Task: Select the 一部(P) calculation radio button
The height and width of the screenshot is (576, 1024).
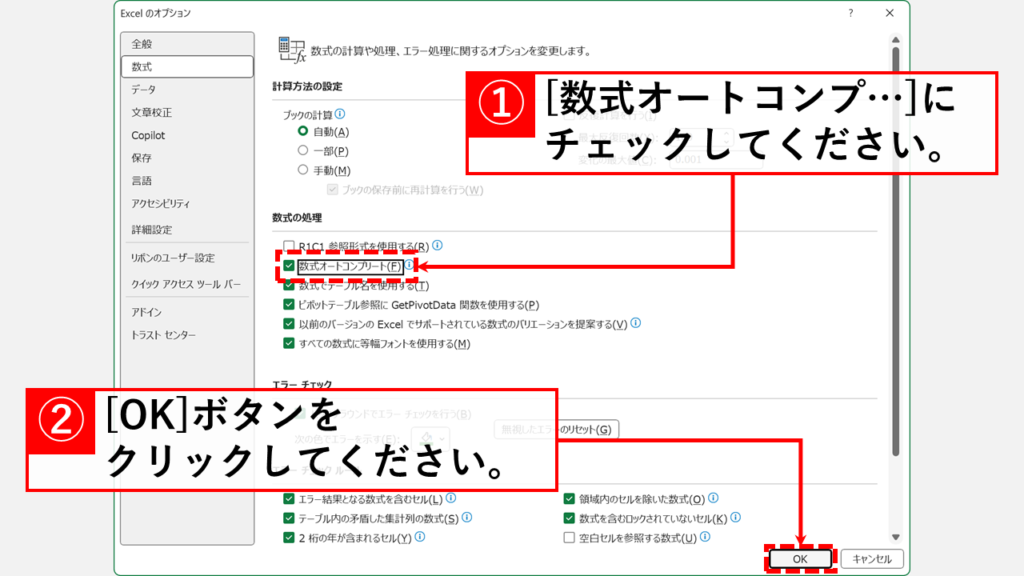Action: [305, 148]
